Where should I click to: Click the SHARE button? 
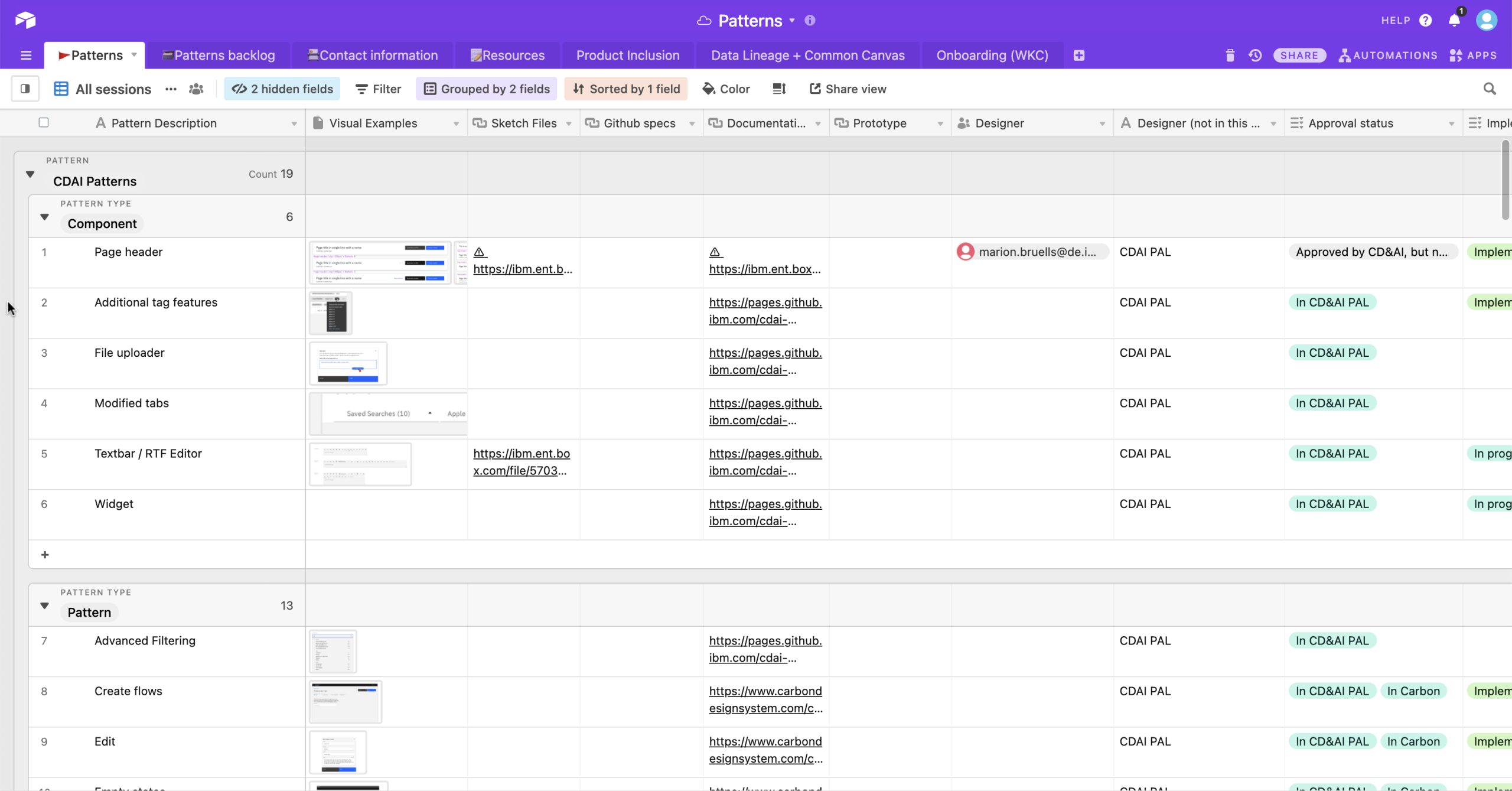(x=1299, y=56)
